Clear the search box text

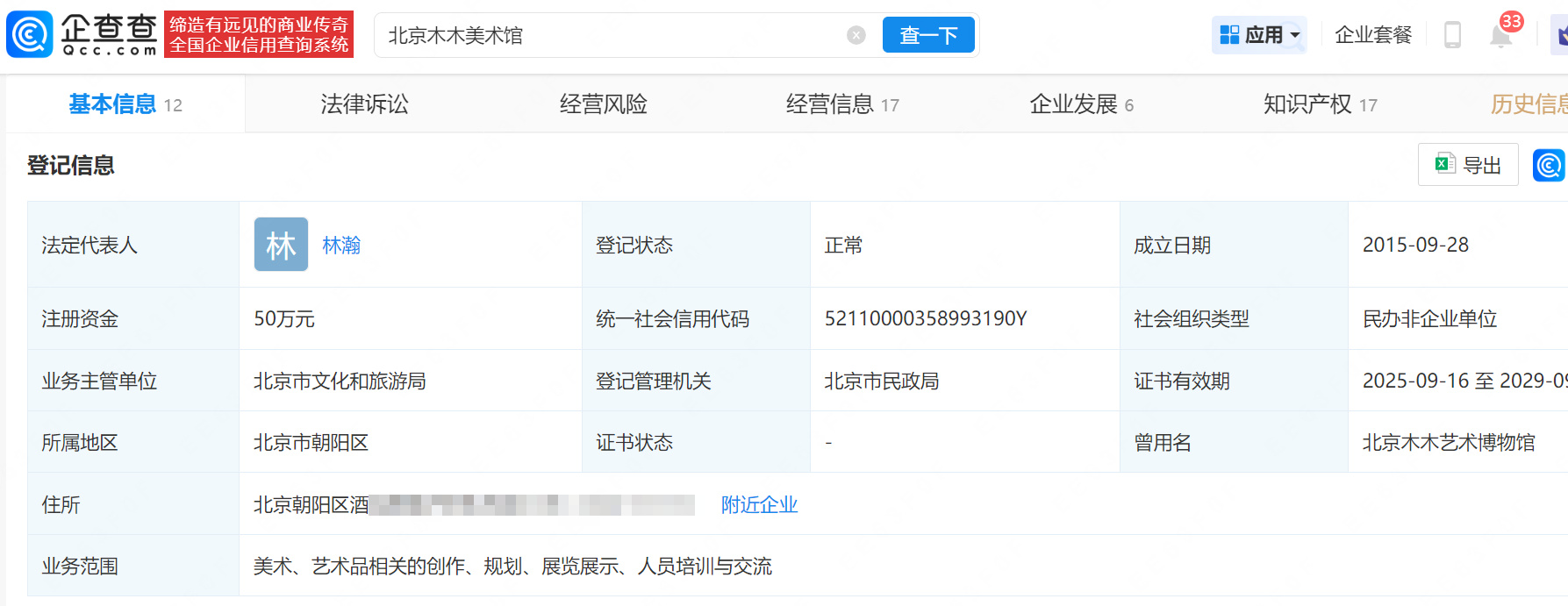click(x=856, y=35)
